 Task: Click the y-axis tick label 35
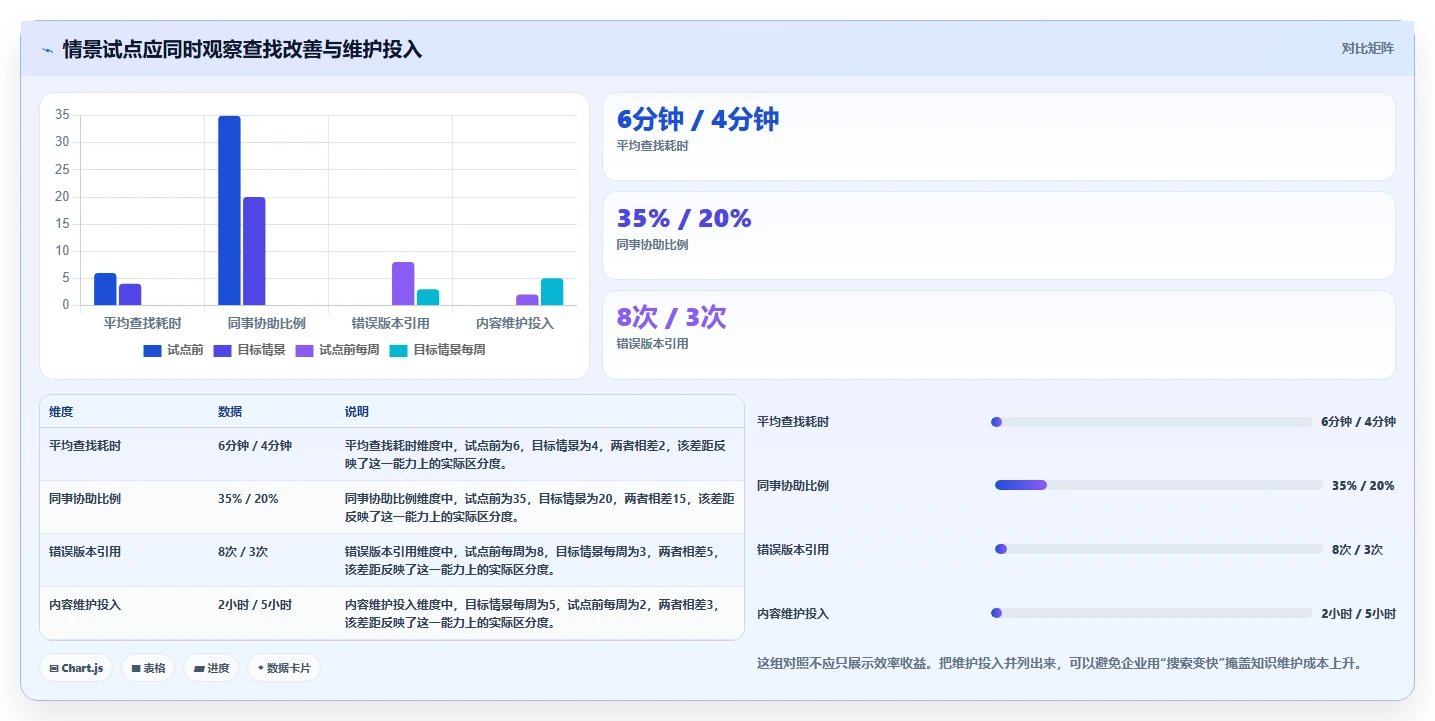coord(62,115)
